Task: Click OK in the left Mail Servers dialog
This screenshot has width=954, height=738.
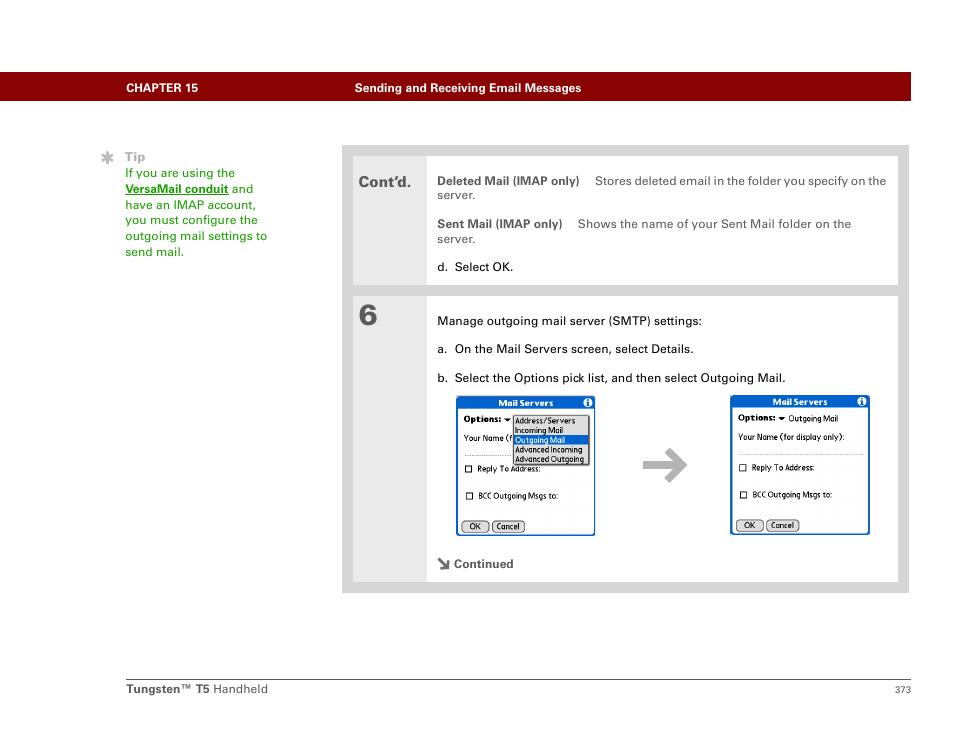Action: coord(475,526)
